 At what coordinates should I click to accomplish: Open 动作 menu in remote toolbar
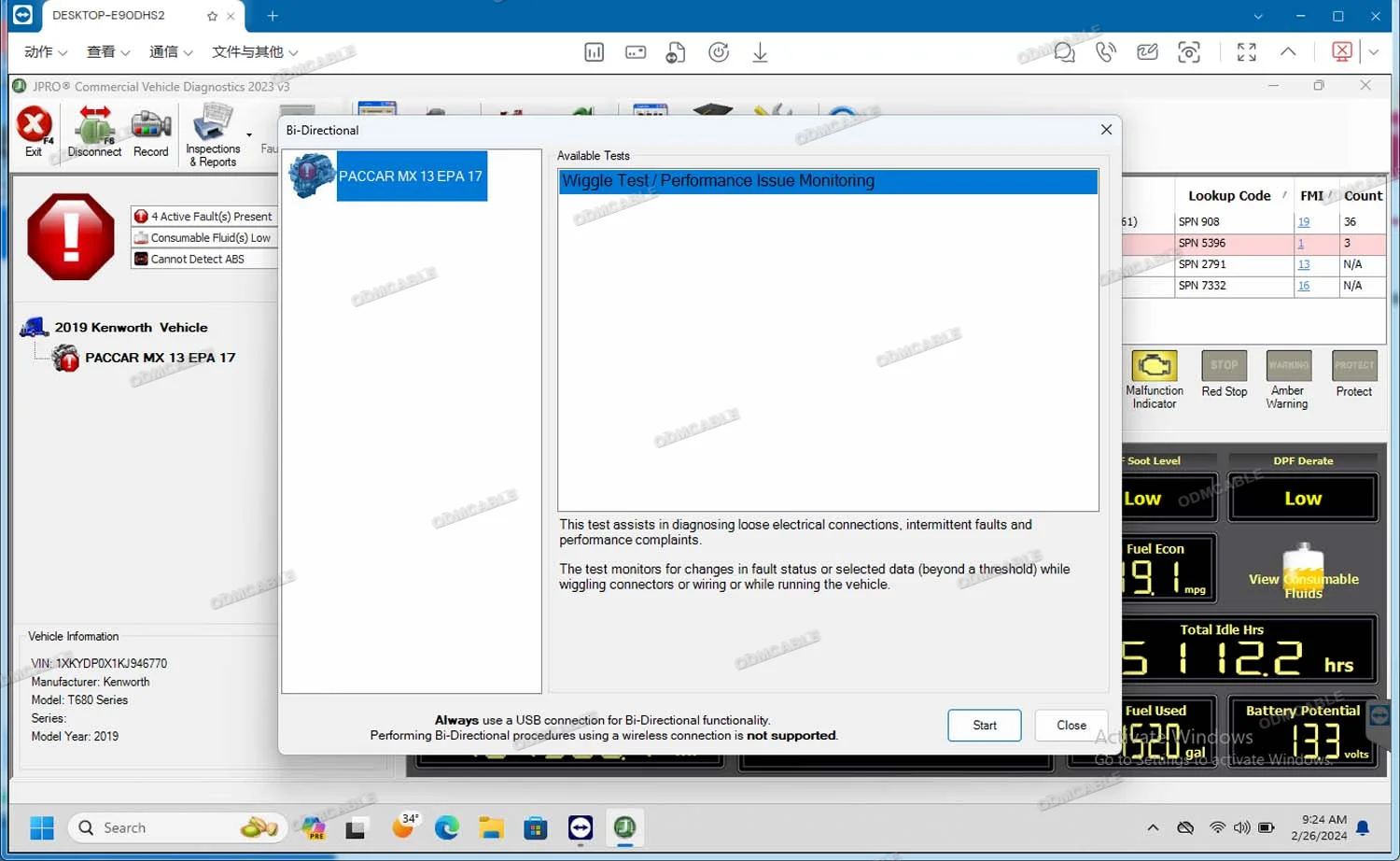pyautogui.click(x=46, y=52)
